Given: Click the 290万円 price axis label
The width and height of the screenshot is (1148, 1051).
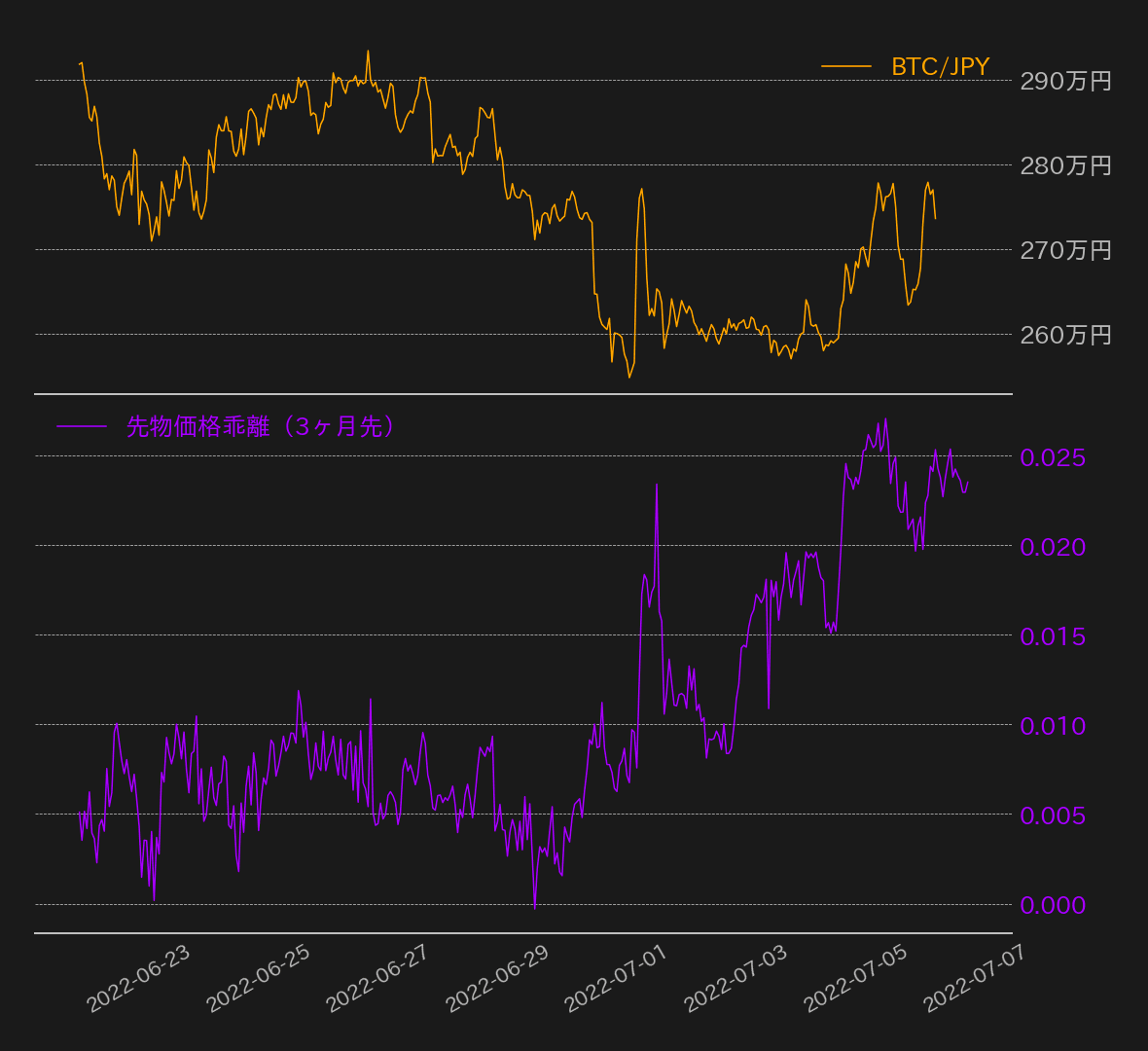Looking at the screenshot, I should click(1065, 81).
